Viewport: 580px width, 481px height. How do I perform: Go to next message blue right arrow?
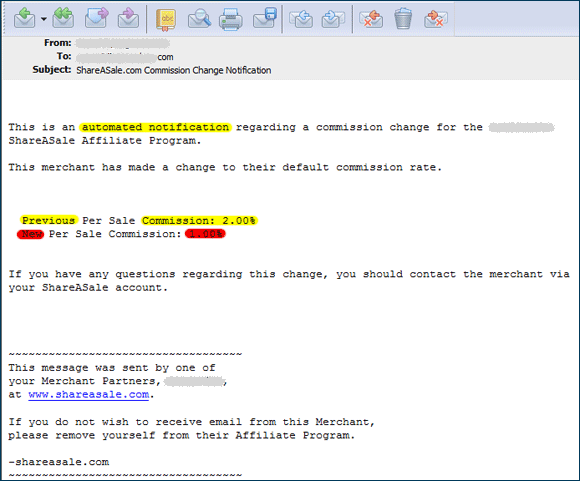point(333,18)
